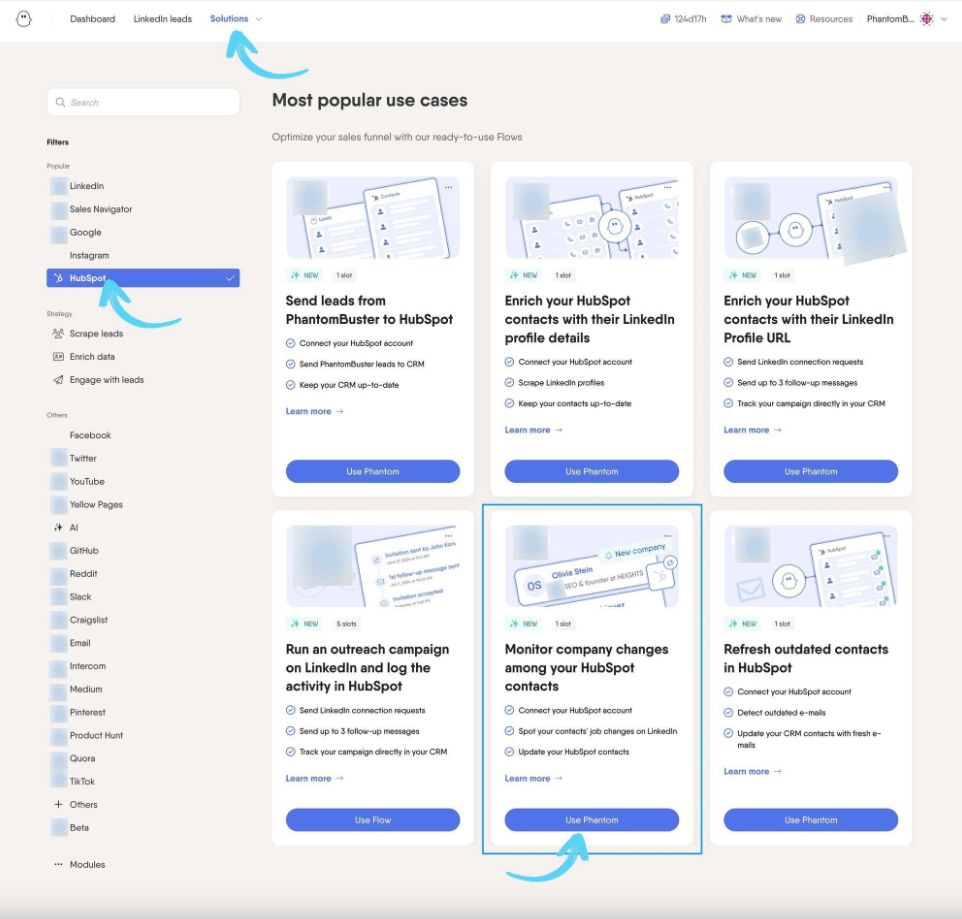Uncheck the selected HubSpot filter
This screenshot has width=962, height=919.
point(143,278)
